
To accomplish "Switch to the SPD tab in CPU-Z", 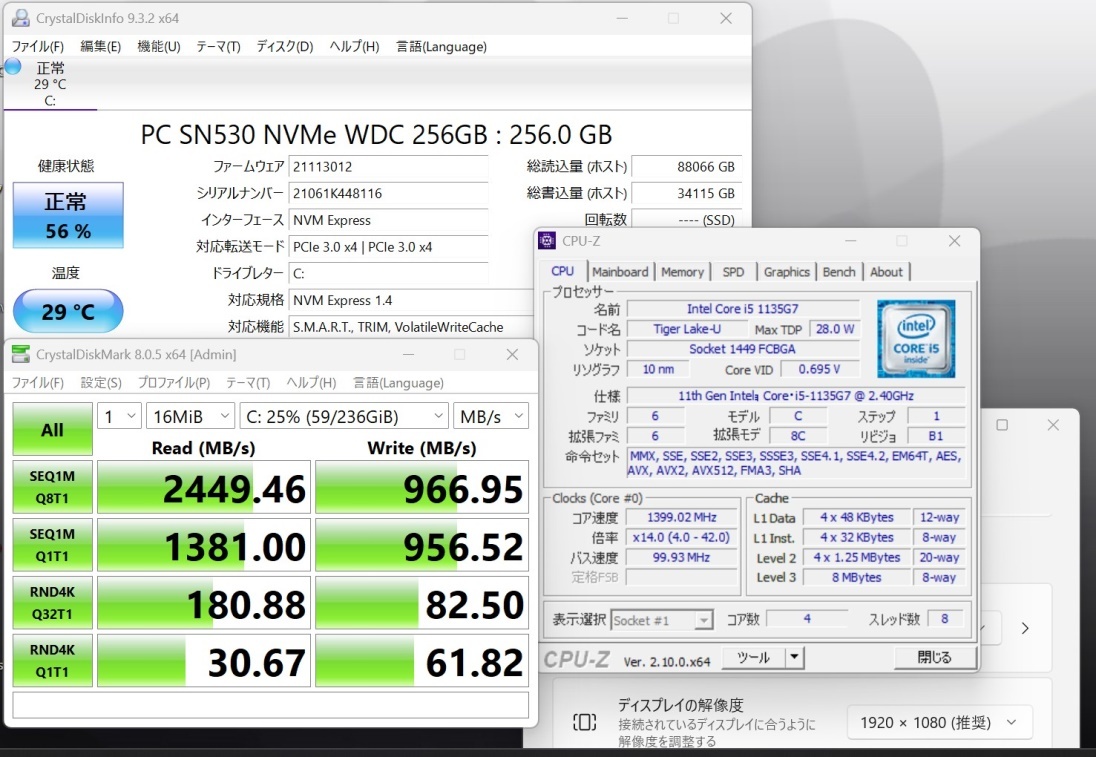I will [733, 272].
